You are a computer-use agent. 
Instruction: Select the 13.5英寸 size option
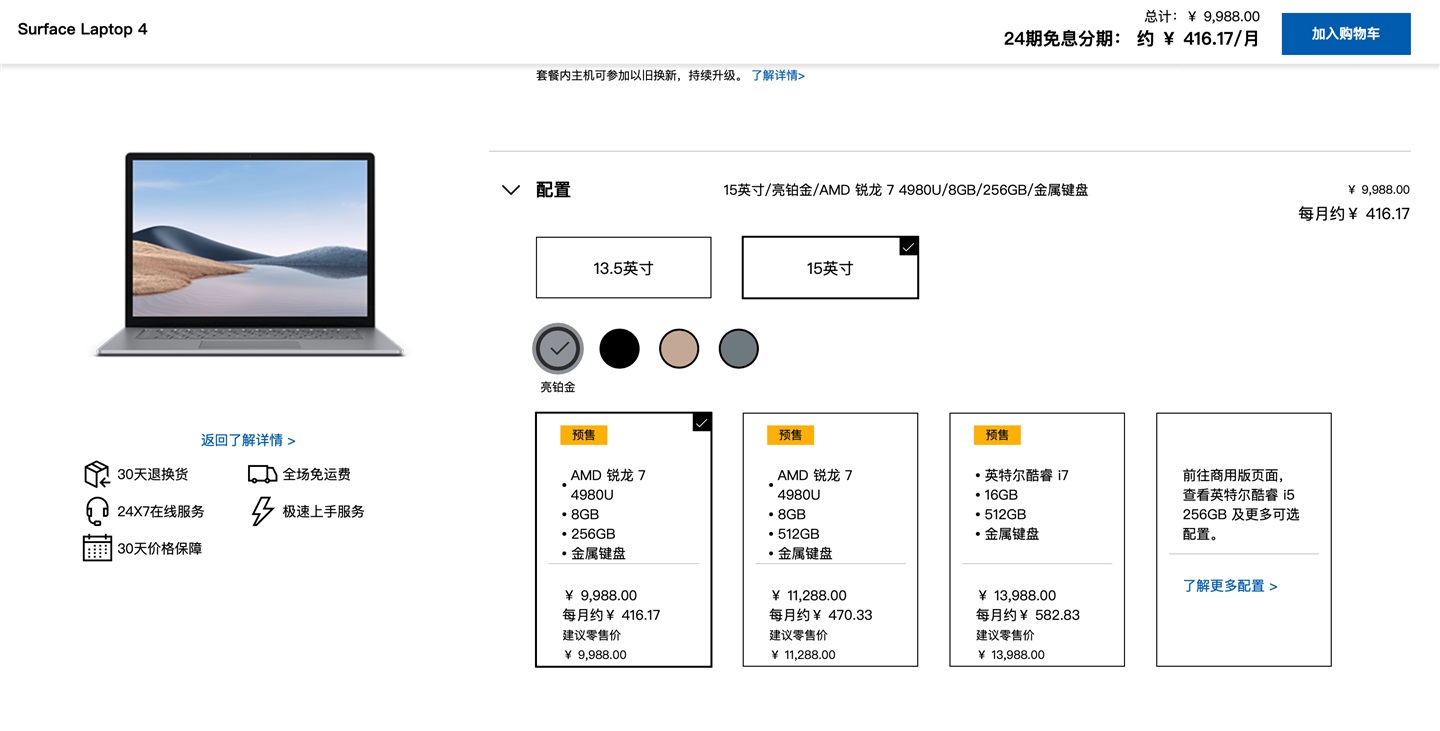pos(623,267)
